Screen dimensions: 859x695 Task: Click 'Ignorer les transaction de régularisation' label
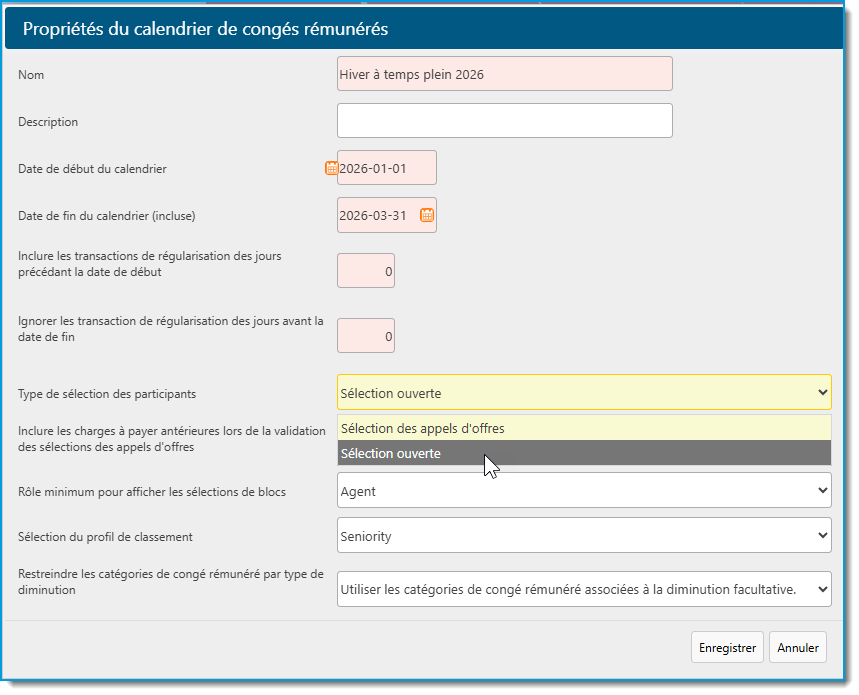click(x=171, y=329)
